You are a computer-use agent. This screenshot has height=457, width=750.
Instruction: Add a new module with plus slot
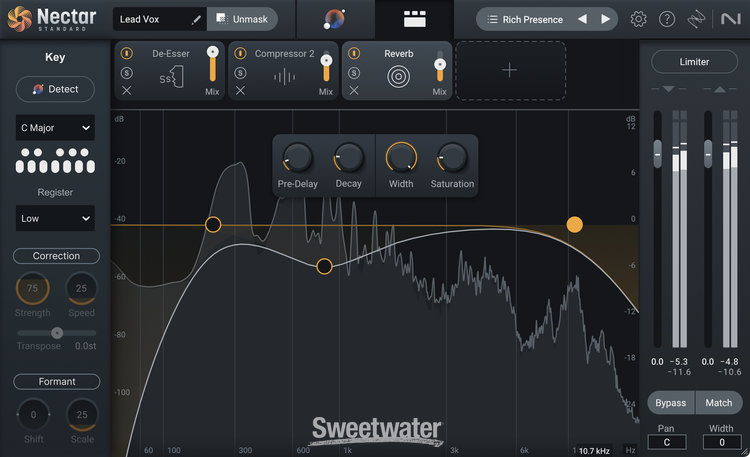[510, 70]
